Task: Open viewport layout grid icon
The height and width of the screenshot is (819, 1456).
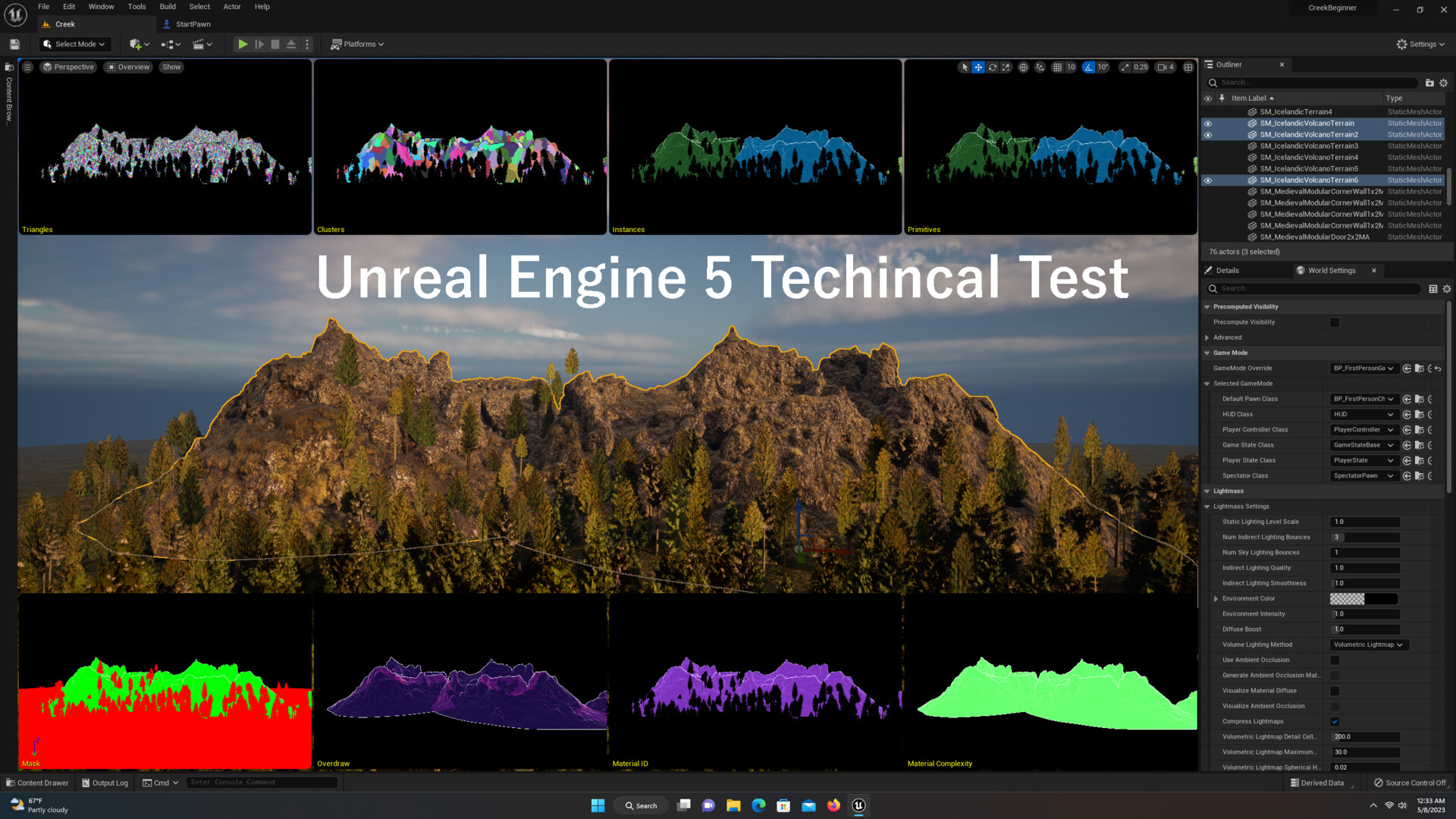Action: click(1188, 67)
